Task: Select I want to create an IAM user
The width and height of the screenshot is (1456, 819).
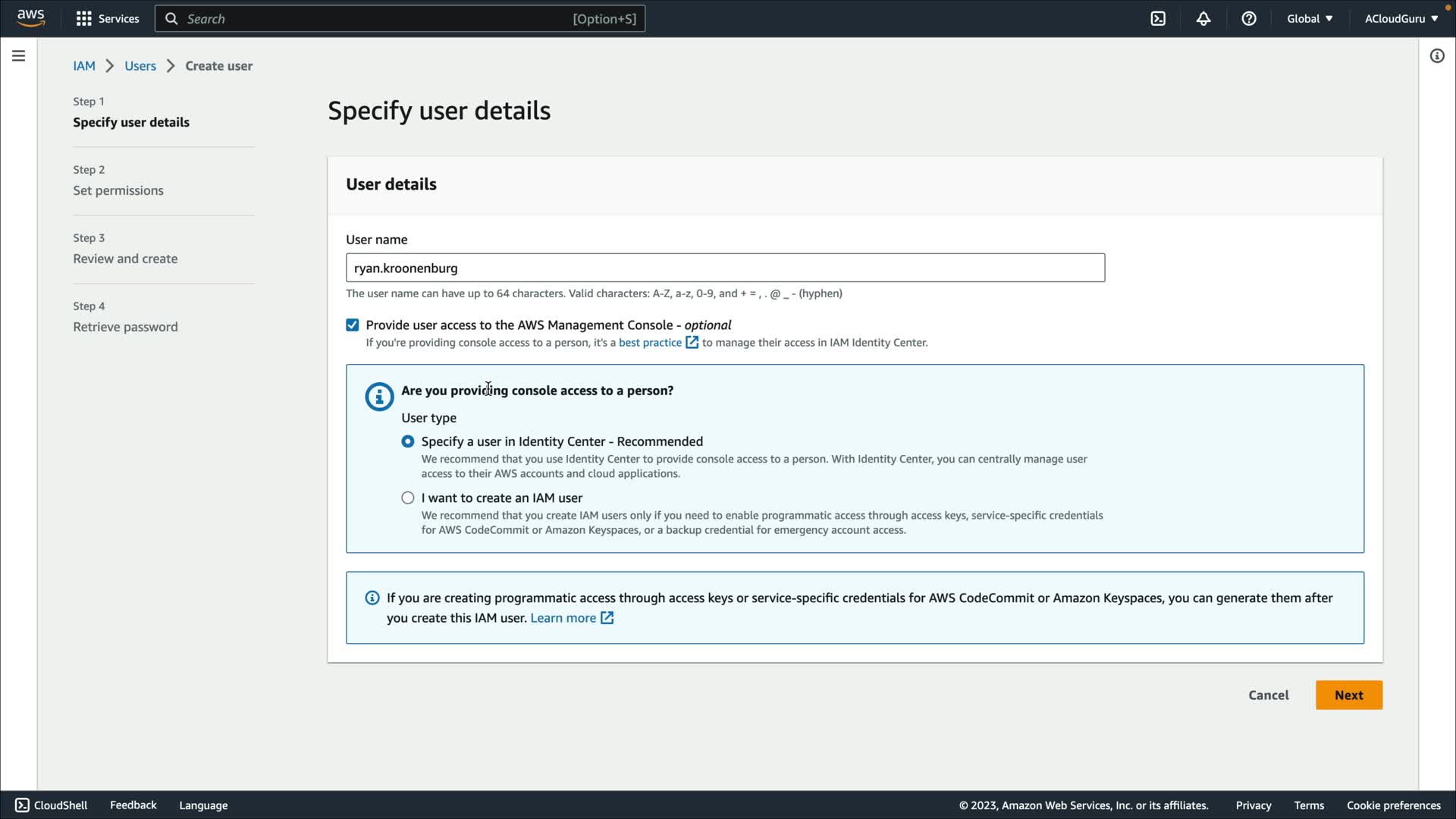Action: [x=408, y=498]
